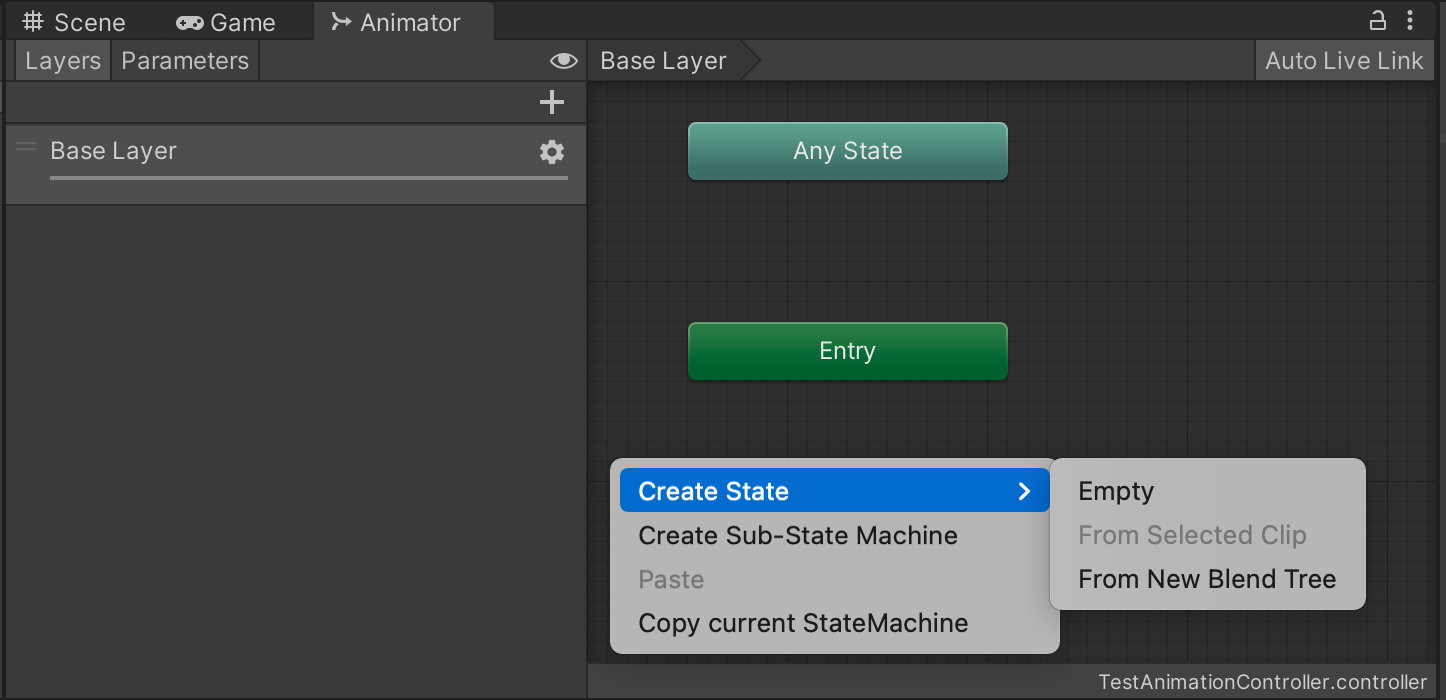This screenshot has width=1446, height=700.
Task: Expand the Create State submenu arrow
Action: click(1023, 491)
